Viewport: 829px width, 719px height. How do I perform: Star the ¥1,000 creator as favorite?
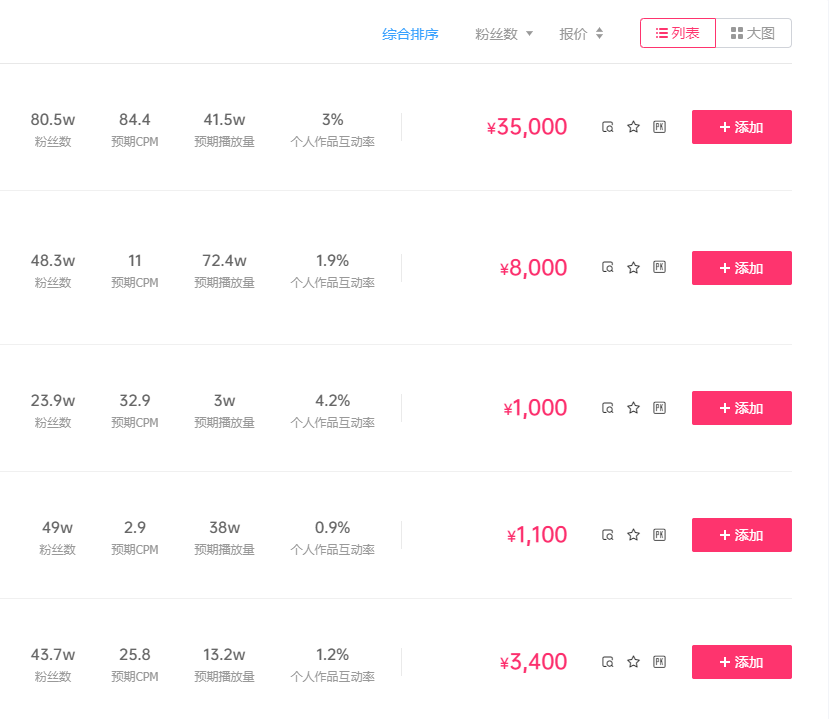click(x=633, y=408)
